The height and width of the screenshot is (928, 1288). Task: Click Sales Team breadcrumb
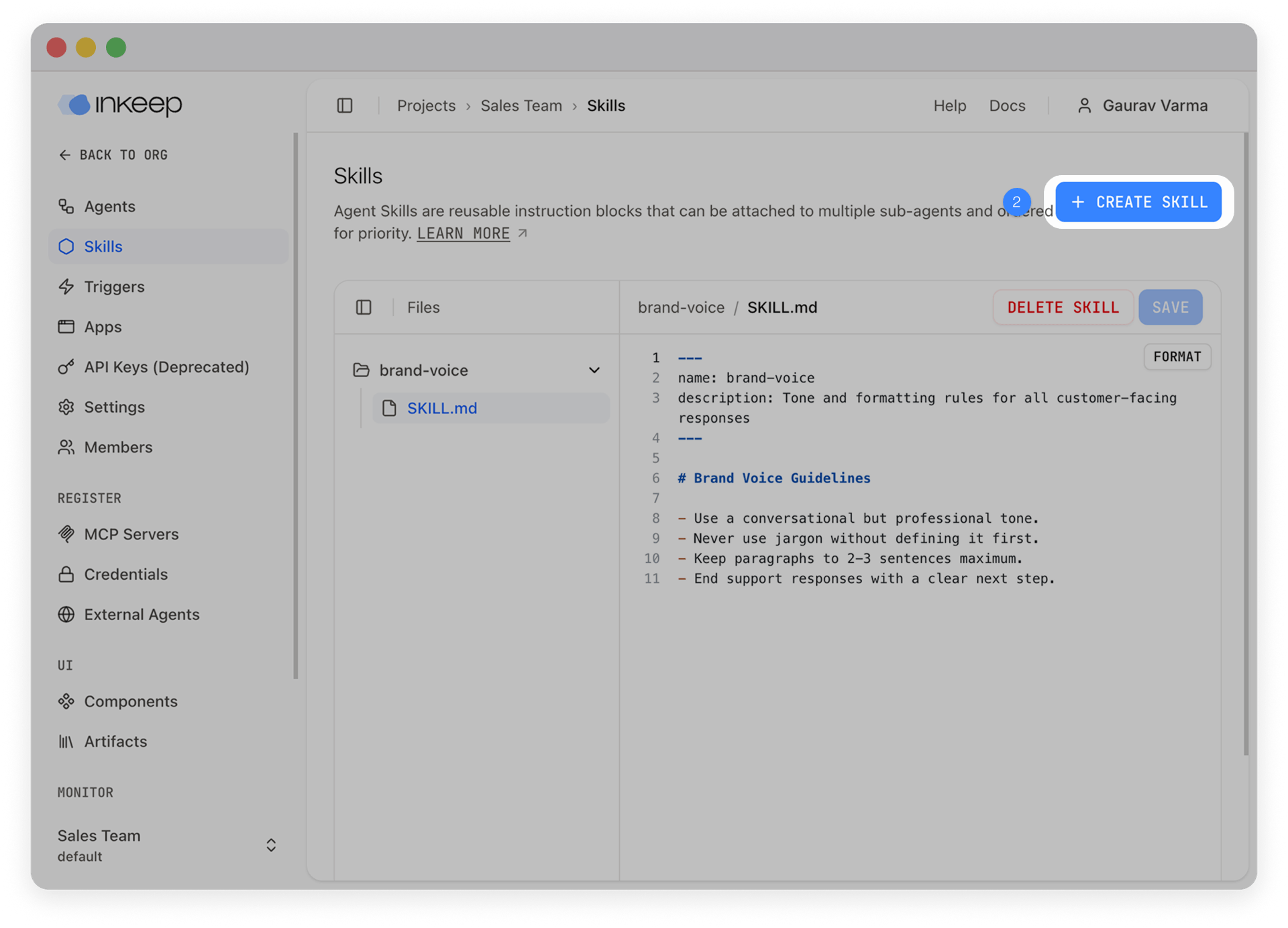[521, 106]
